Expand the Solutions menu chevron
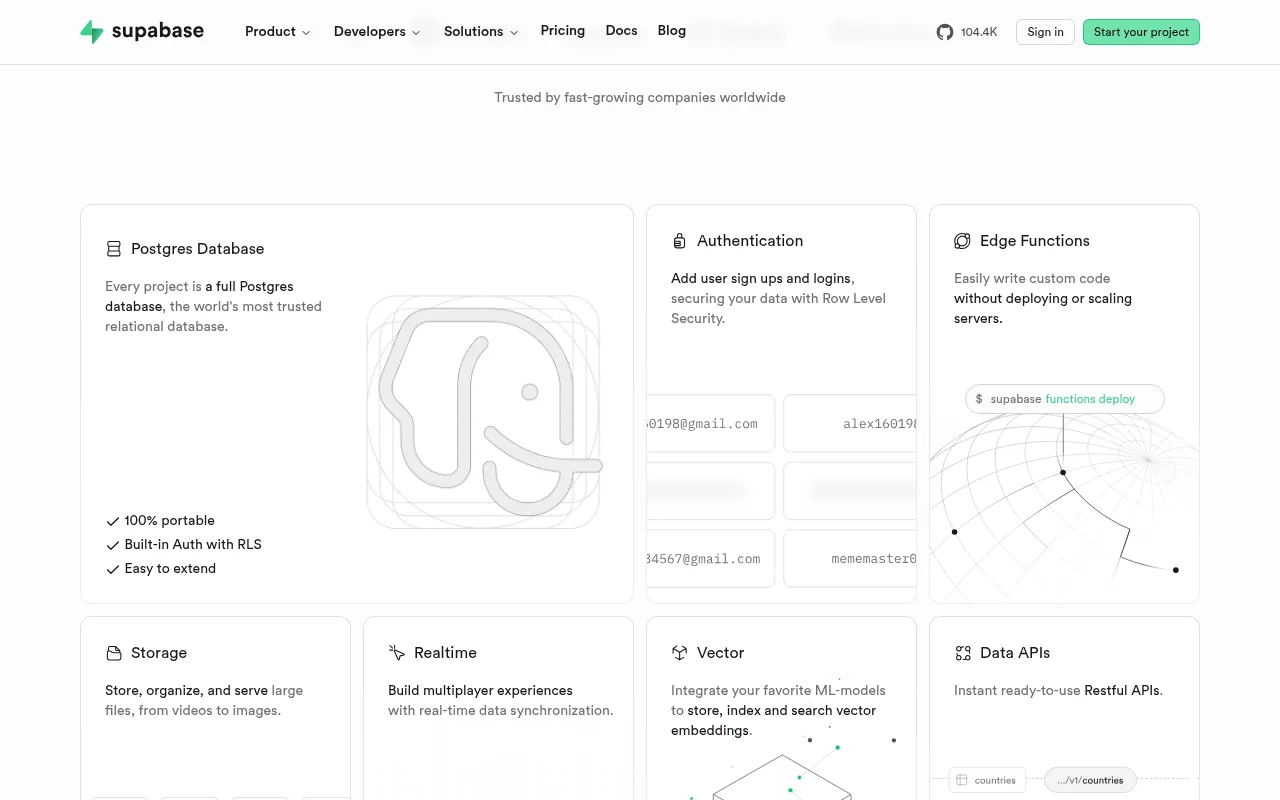This screenshot has width=1280, height=800. (x=514, y=33)
